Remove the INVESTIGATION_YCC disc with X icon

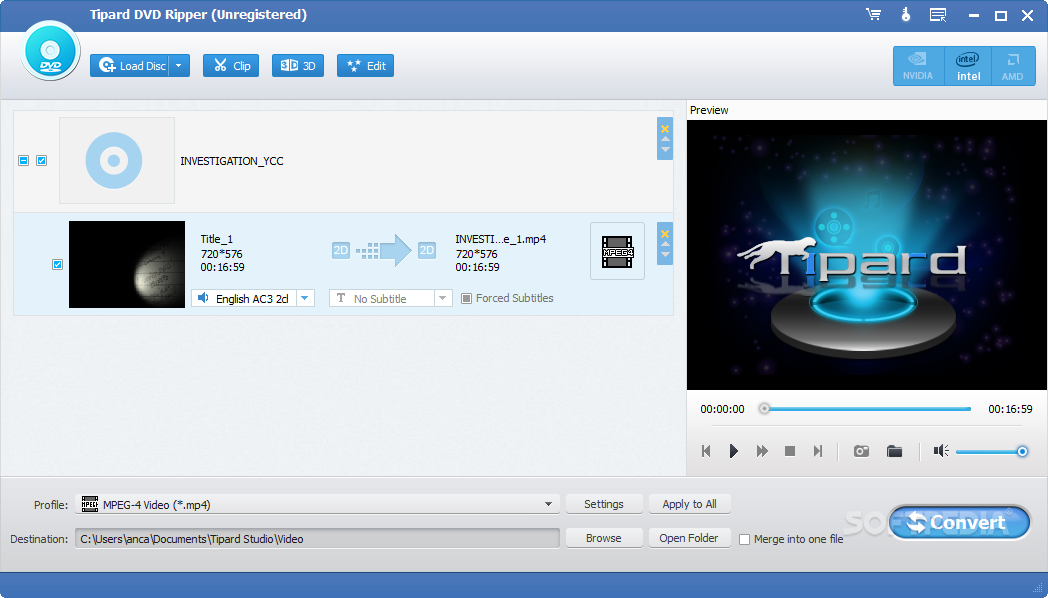[665, 129]
